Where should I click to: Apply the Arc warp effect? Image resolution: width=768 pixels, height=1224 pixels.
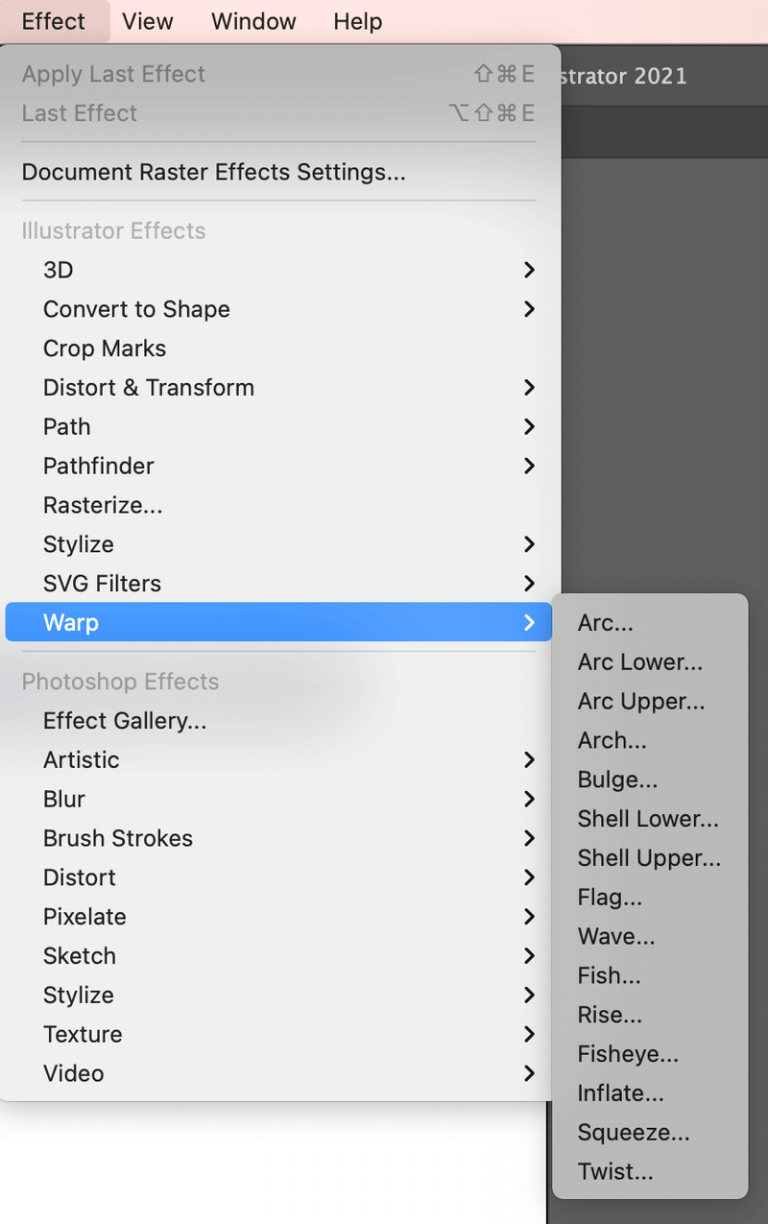tap(604, 622)
